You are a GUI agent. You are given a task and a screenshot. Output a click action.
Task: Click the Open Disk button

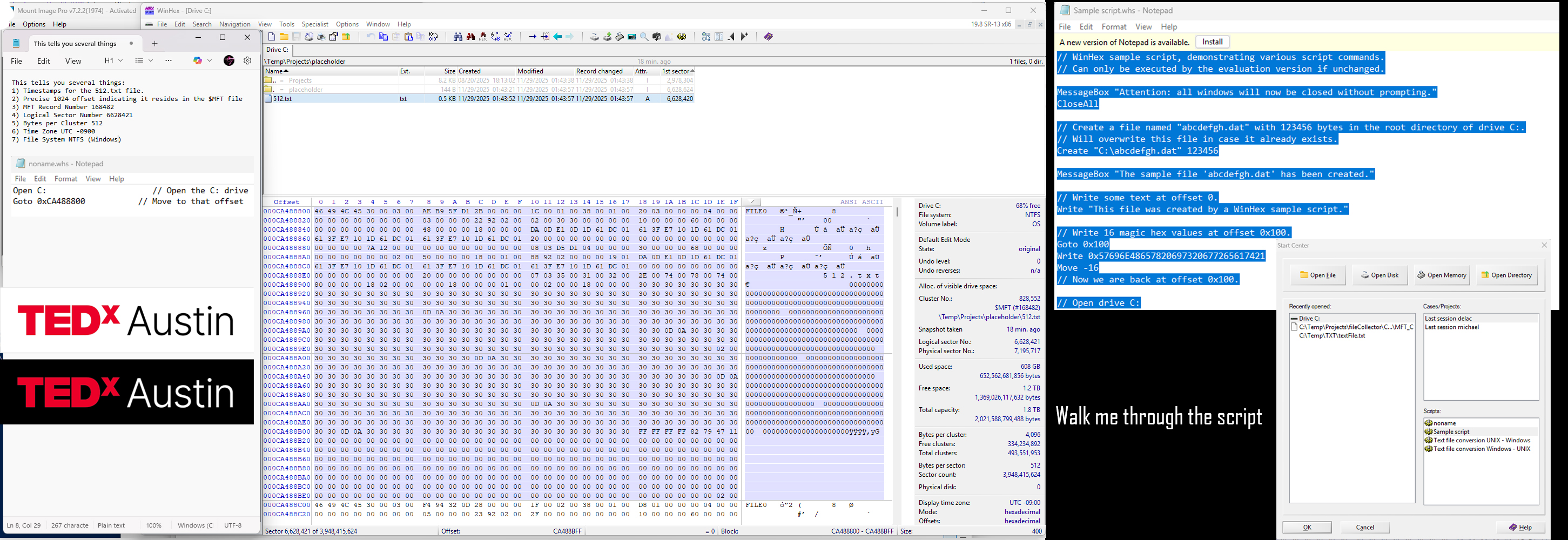[1379, 275]
